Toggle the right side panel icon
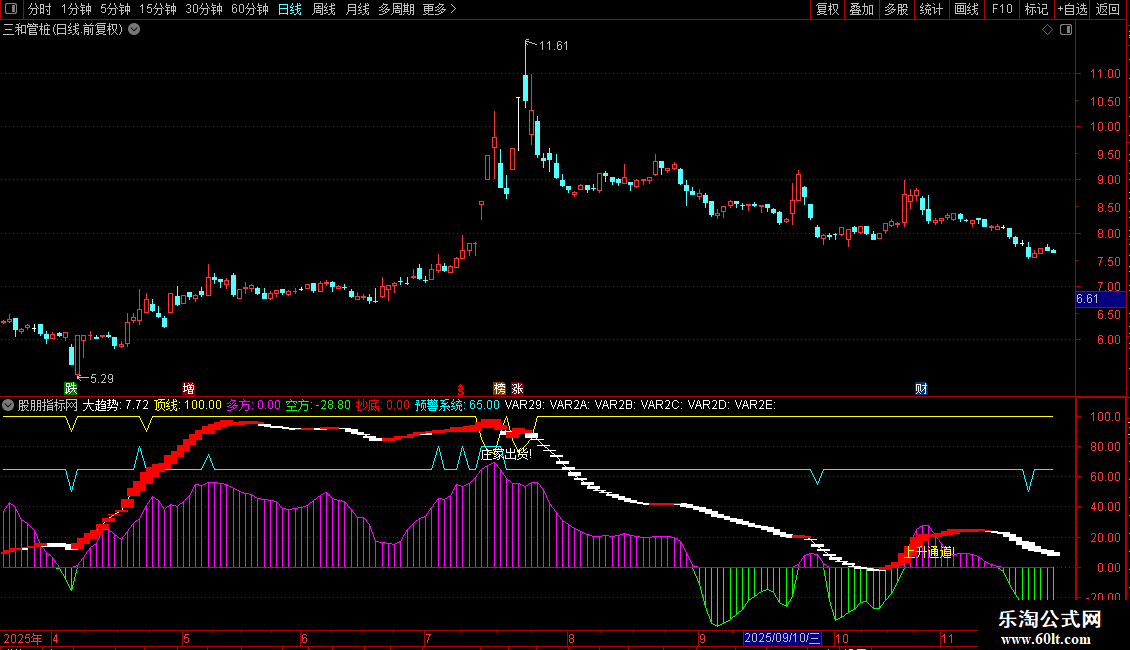The image size is (1130, 650). coord(1065,30)
